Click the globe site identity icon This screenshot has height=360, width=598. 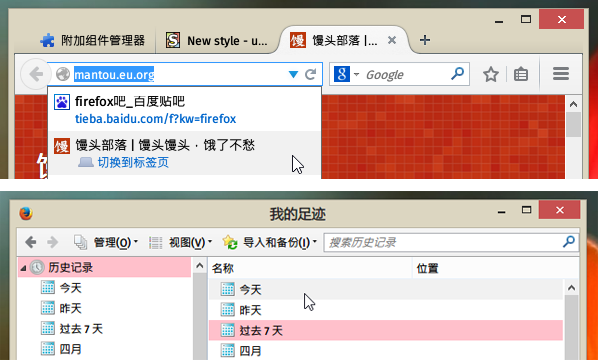pyautogui.click(x=63, y=74)
